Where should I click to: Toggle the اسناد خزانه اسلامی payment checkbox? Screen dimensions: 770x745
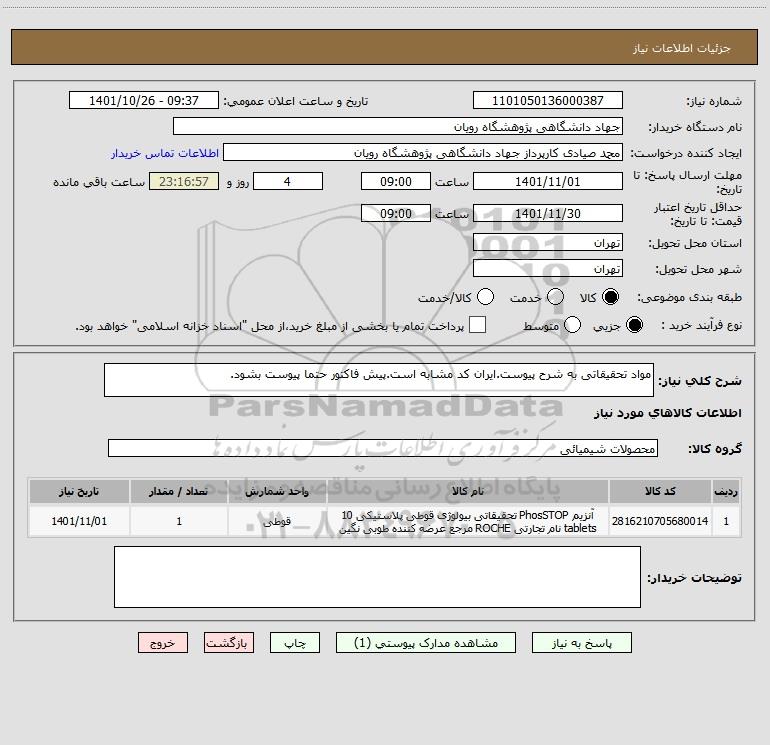click(x=477, y=325)
